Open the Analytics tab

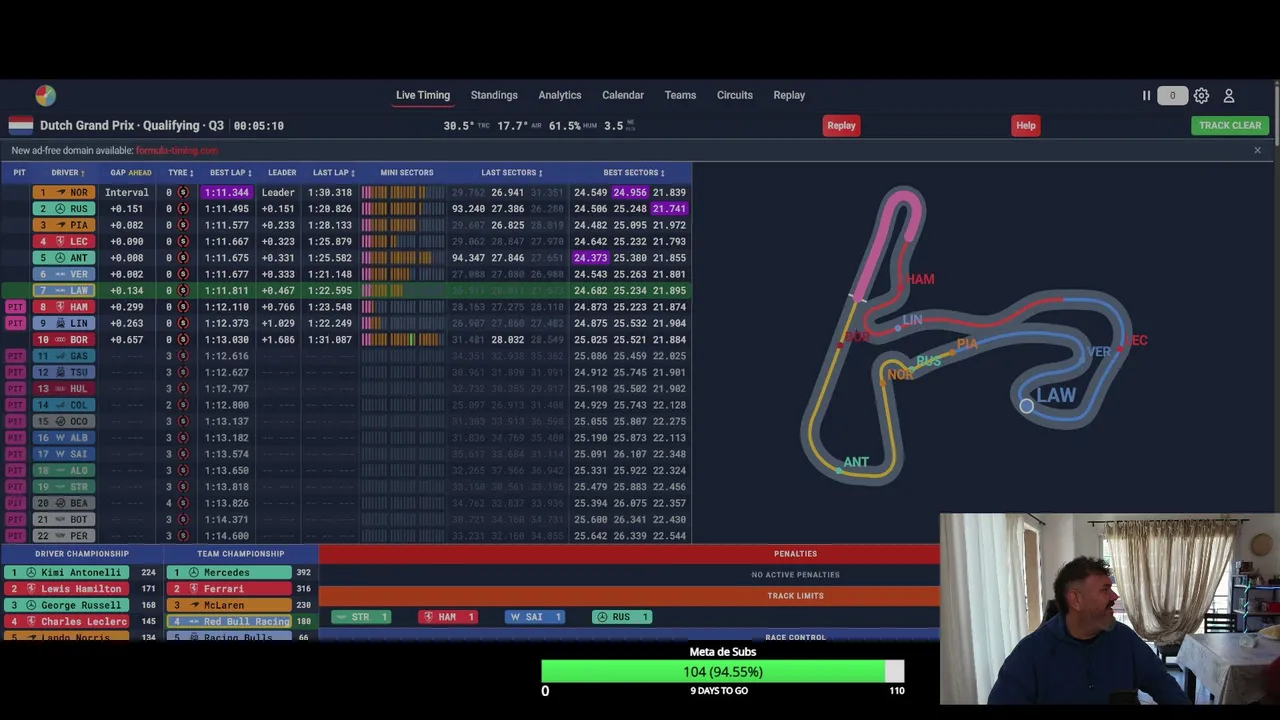point(560,95)
